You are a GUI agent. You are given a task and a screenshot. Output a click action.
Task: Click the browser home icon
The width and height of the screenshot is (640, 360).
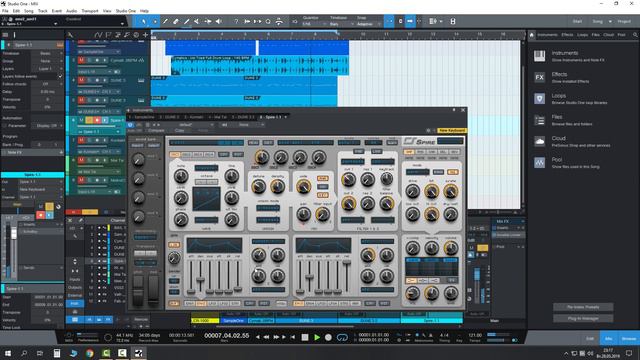point(532,35)
